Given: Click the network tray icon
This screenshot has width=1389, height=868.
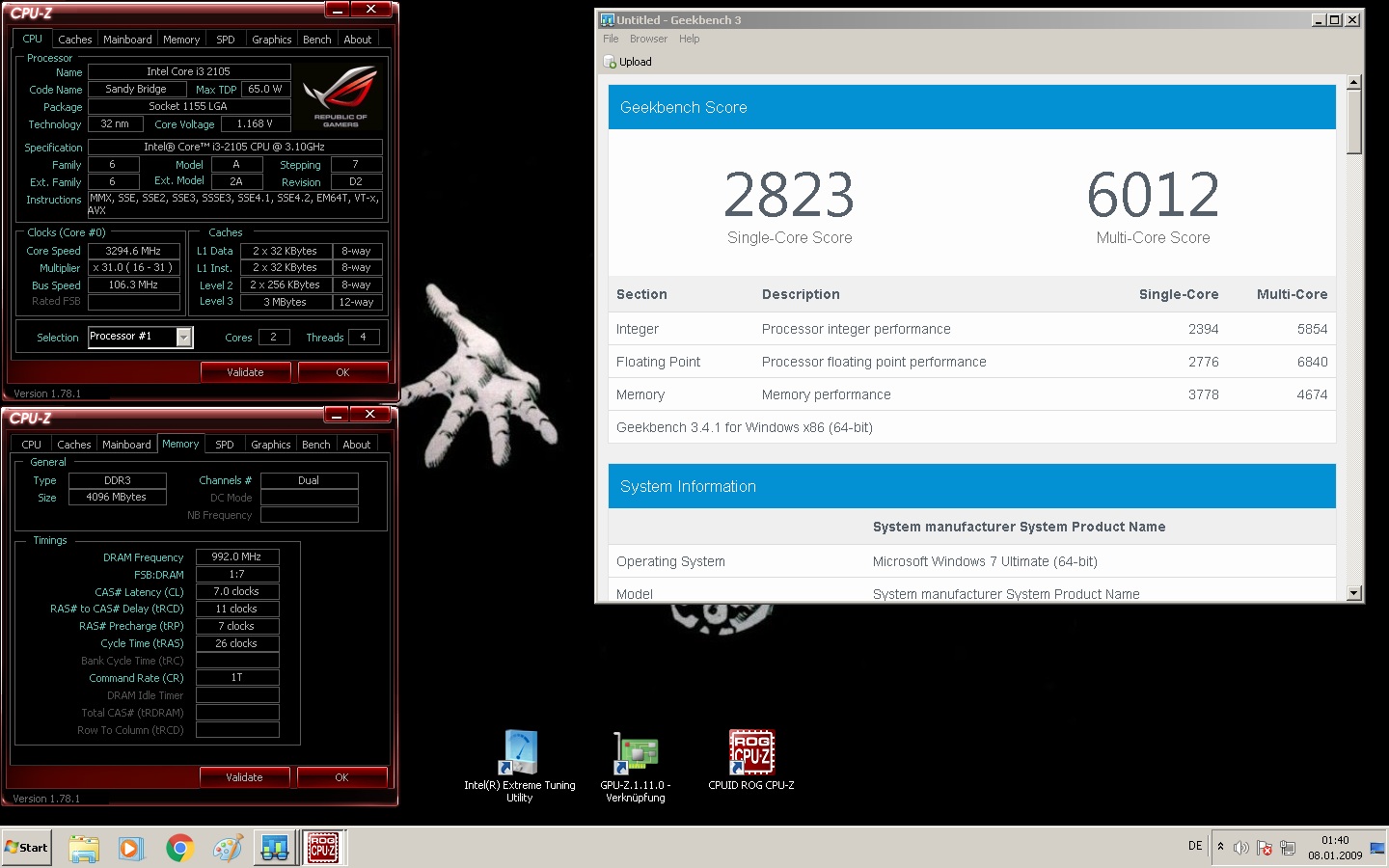Looking at the screenshot, I should 1287,848.
